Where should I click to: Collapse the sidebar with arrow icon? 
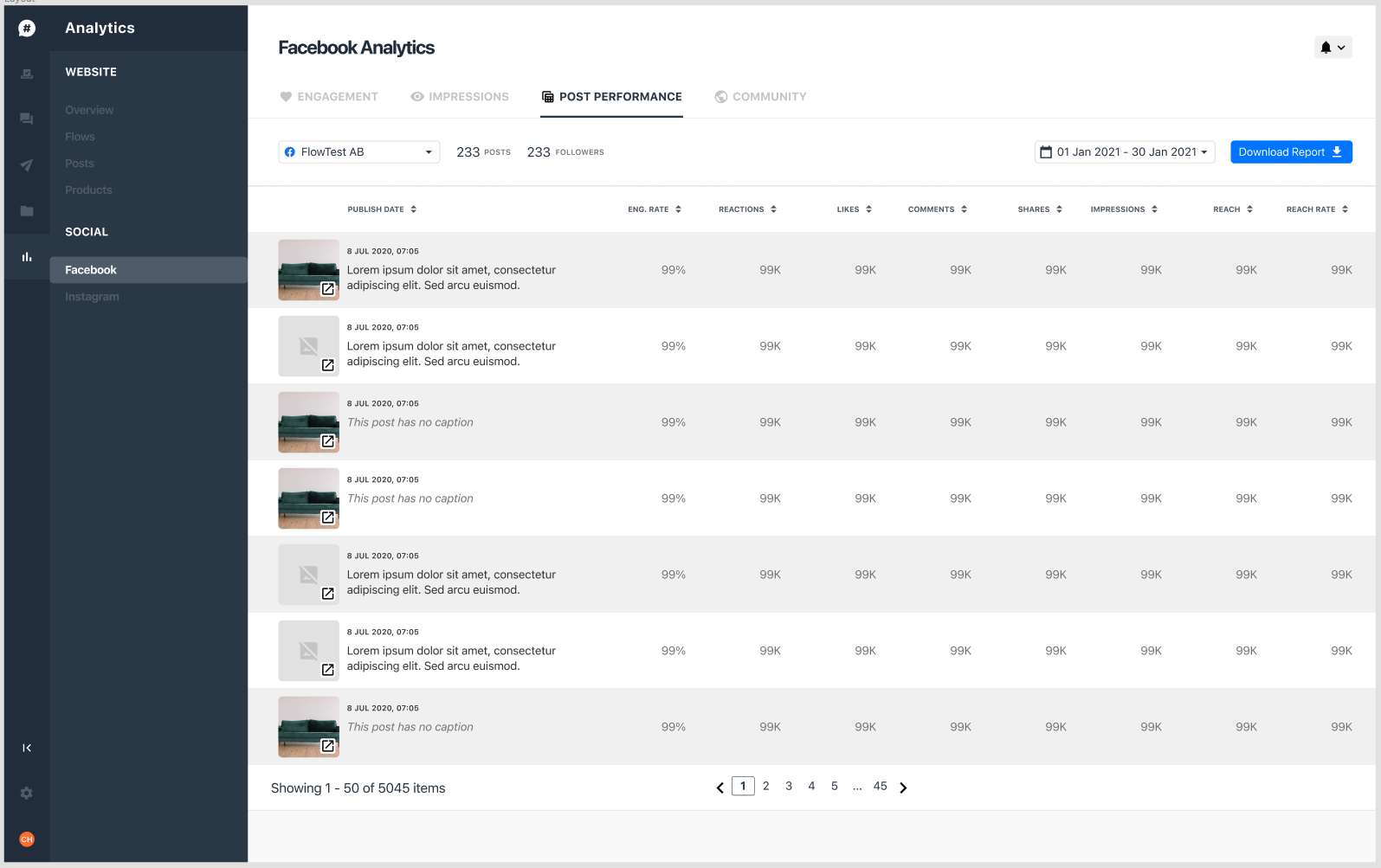click(27, 748)
